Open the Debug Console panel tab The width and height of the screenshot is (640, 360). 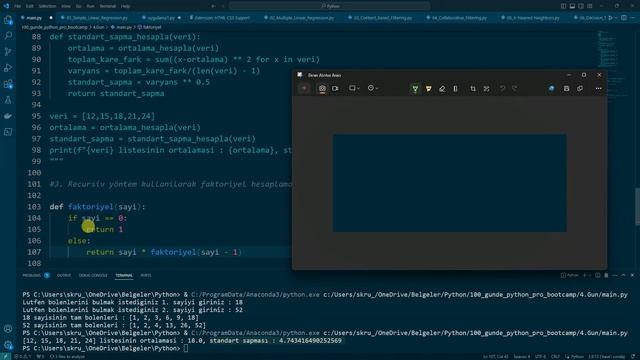pyautogui.click(x=93, y=276)
